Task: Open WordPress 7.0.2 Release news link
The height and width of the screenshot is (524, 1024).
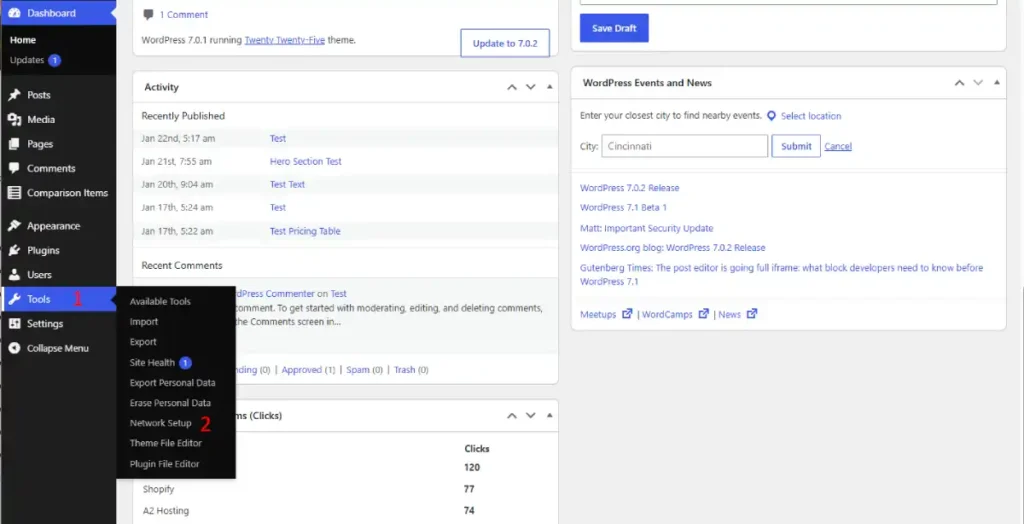Action: 630,188
